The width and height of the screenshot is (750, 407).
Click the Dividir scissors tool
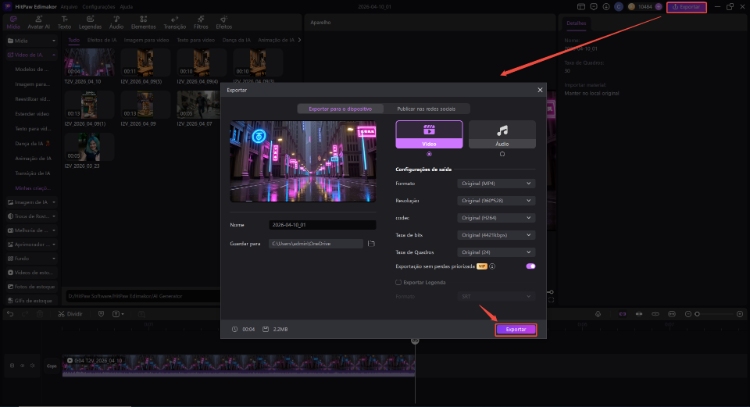(70, 314)
